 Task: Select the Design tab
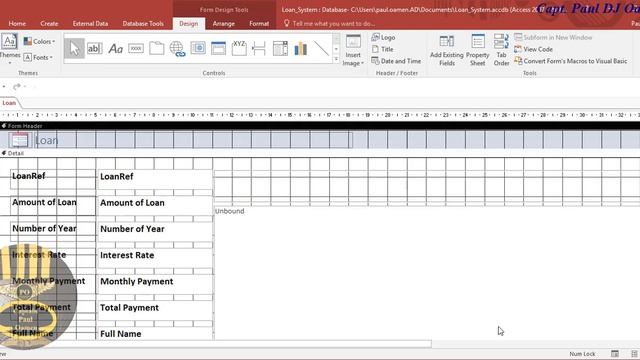pos(189,24)
